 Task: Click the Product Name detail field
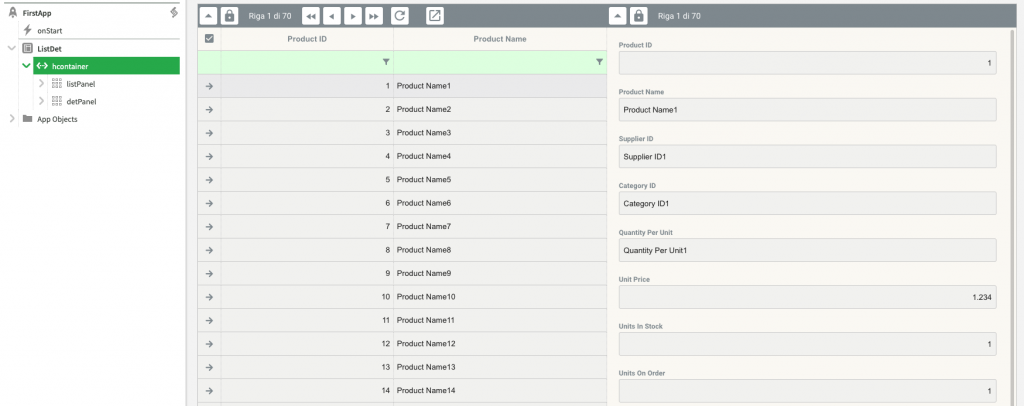pos(807,110)
